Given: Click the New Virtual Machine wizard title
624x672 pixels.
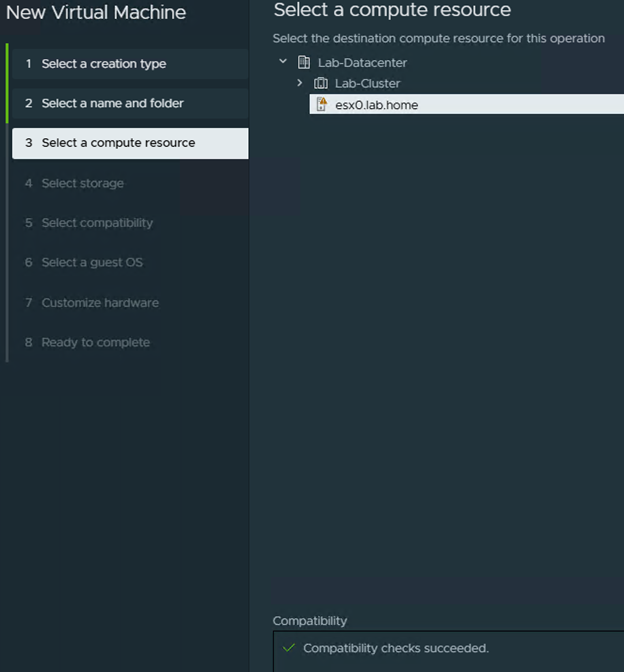Looking at the screenshot, I should 96,13.
